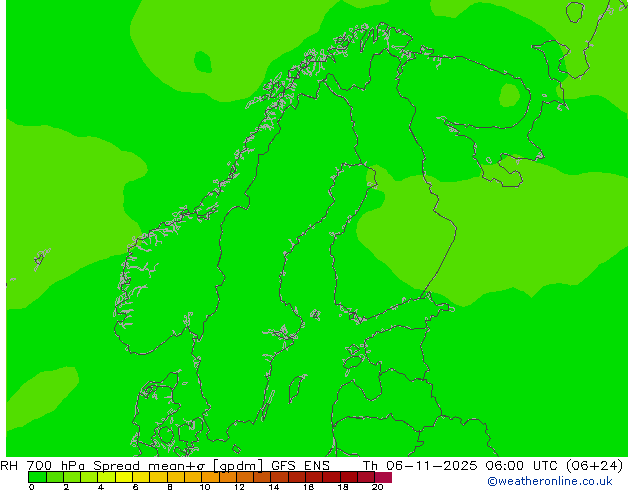
Task: Select the orange legend swatch starting at value 10
Action: (x=210, y=477)
